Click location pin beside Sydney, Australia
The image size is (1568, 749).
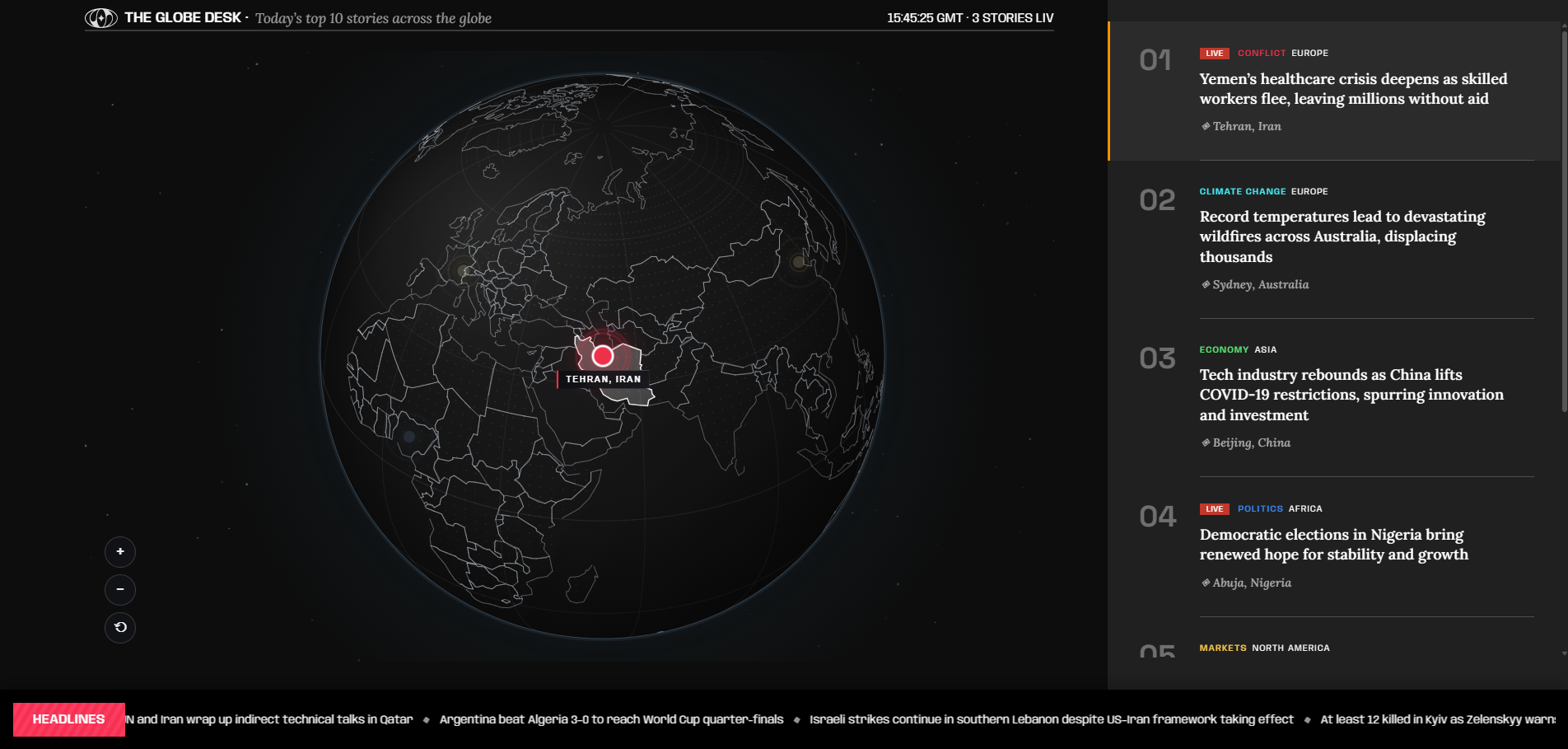coord(1206,284)
